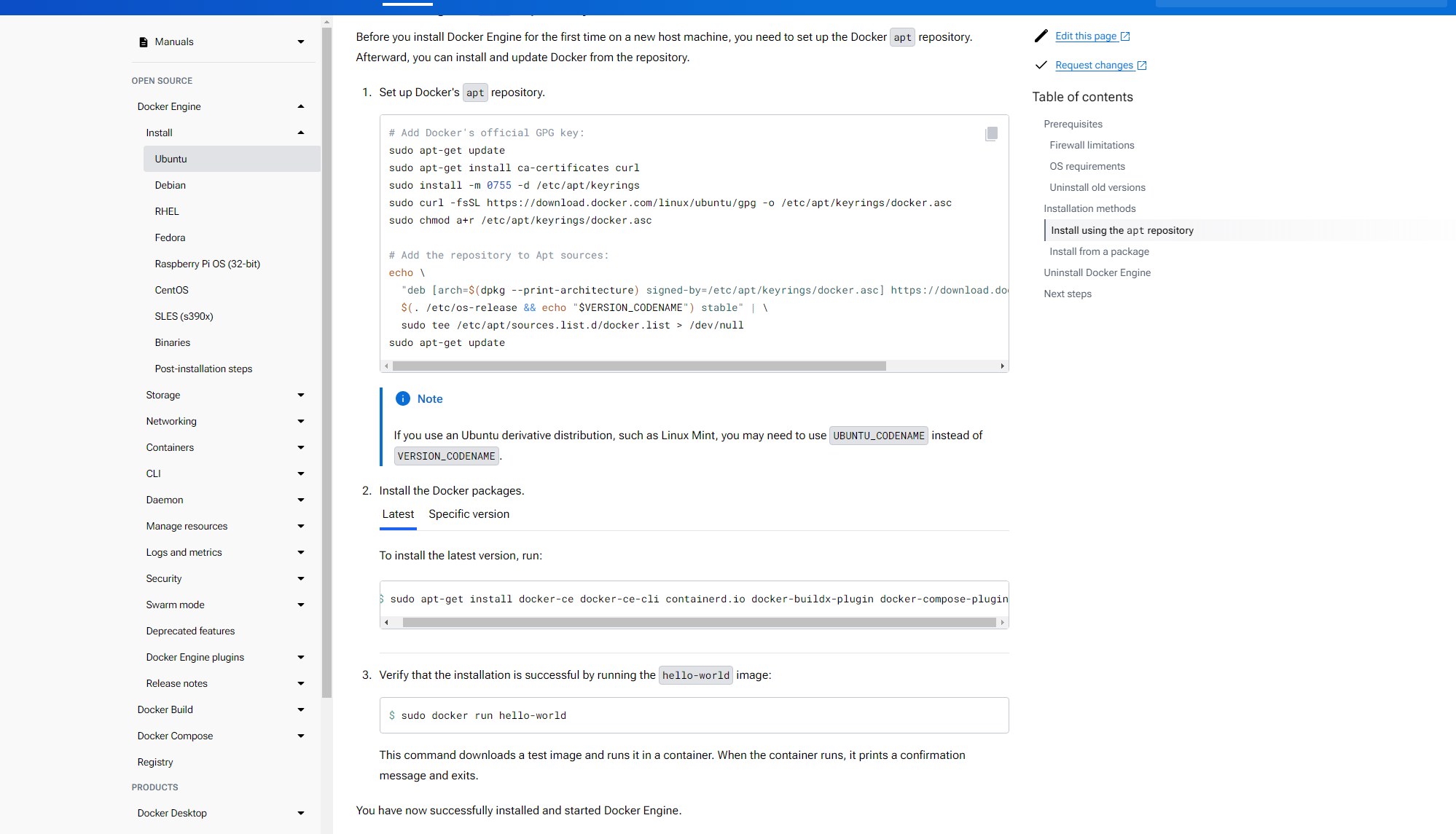Screen dimensions: 1456x834
Task: Expand the Release notes section
Action: (301, 683)
